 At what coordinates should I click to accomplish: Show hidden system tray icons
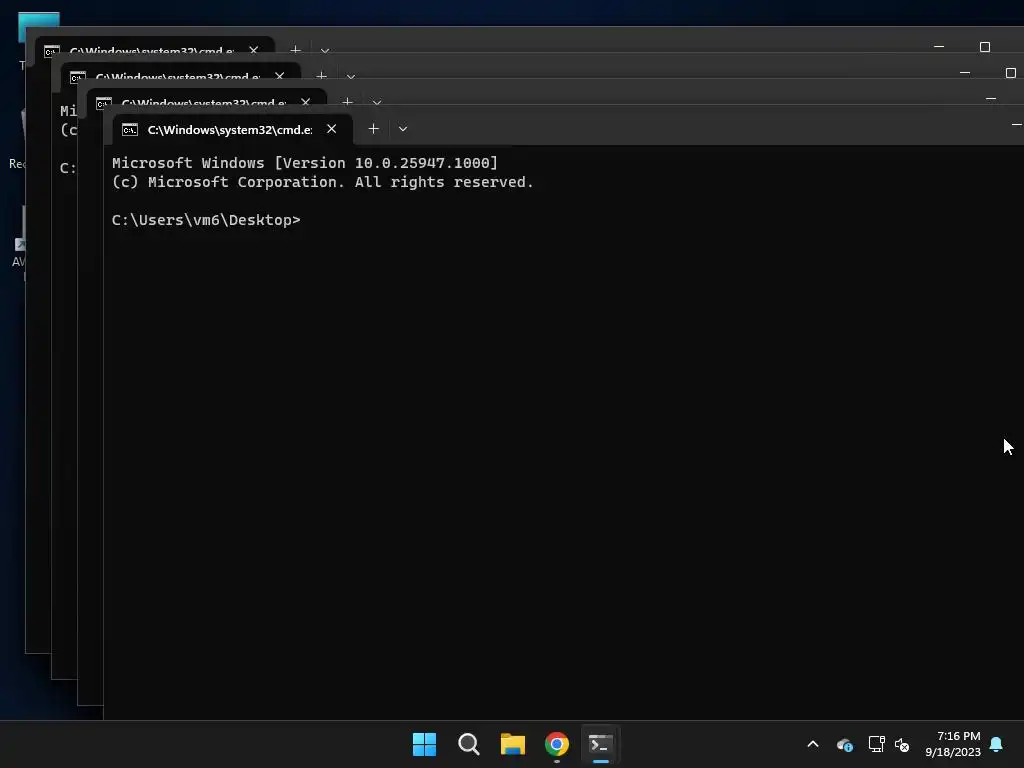pyautogui.click(x=813, y=744)
